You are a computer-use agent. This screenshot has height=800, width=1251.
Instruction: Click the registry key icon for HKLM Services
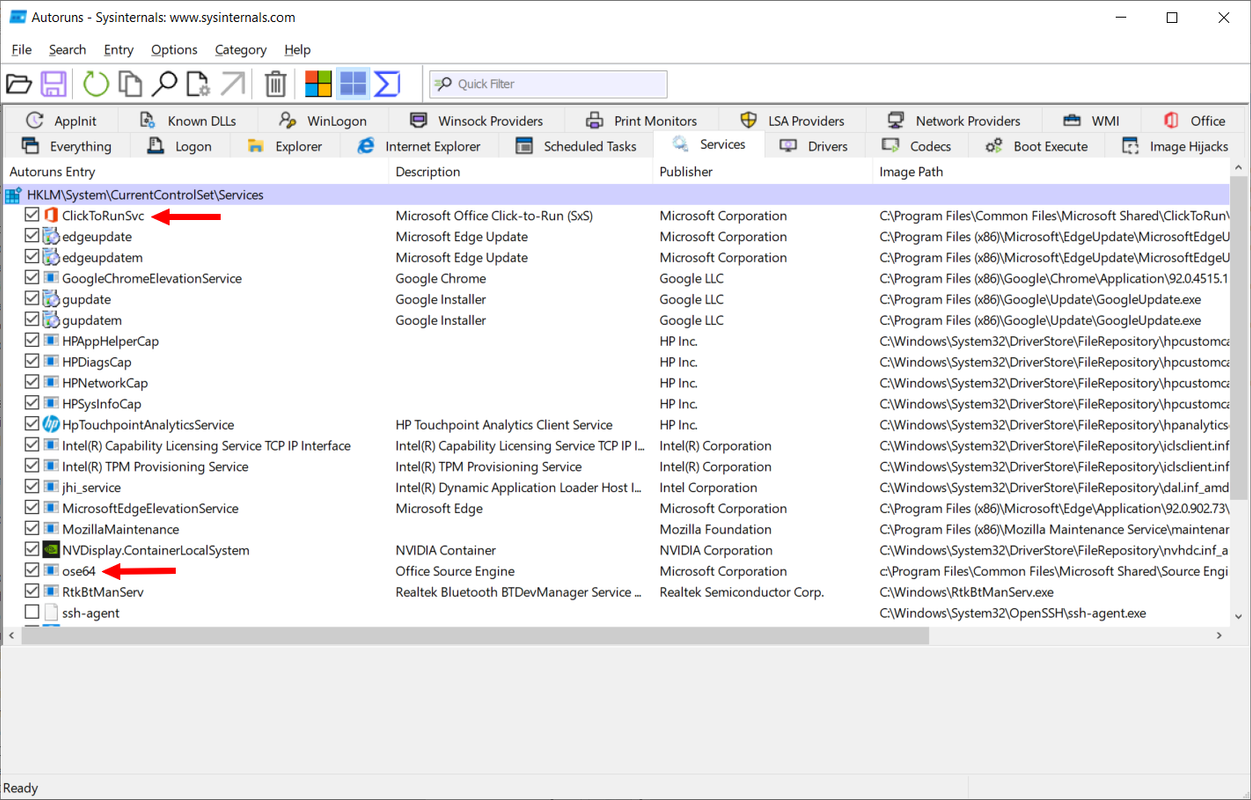pos(15,195)
